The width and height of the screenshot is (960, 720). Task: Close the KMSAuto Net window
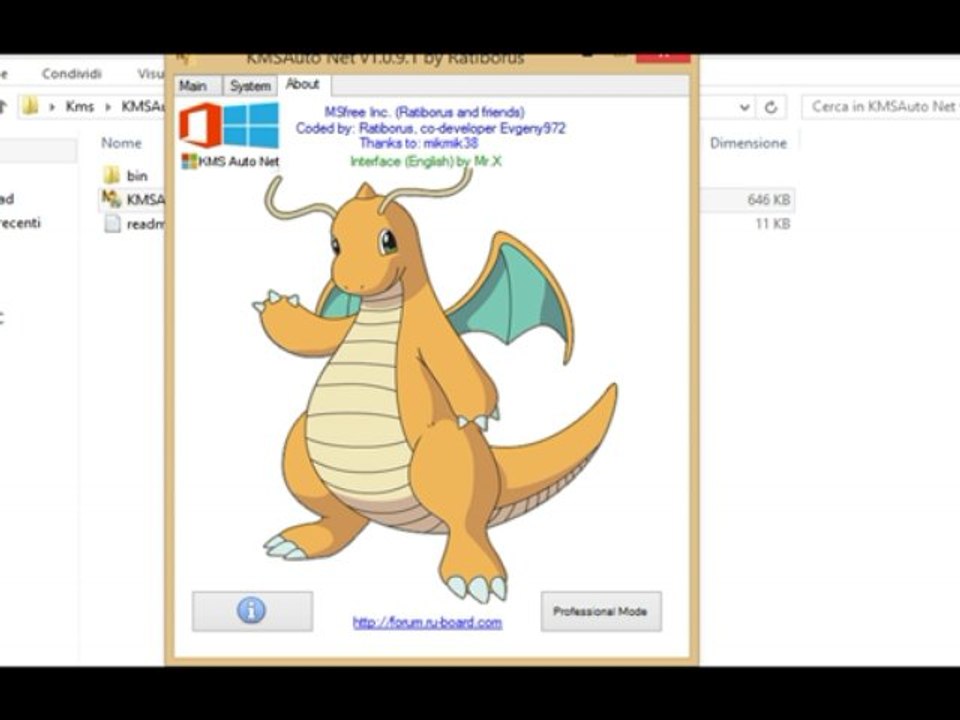click(663, 57)
